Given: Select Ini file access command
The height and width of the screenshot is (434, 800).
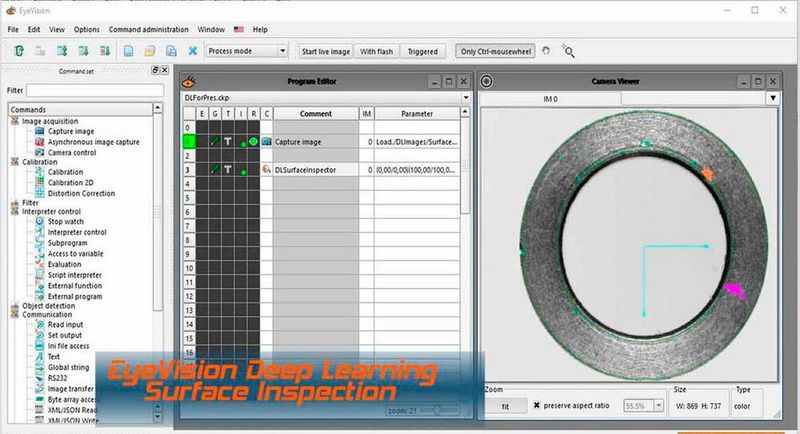Looking at the screenshot, I should pos(68,346).
